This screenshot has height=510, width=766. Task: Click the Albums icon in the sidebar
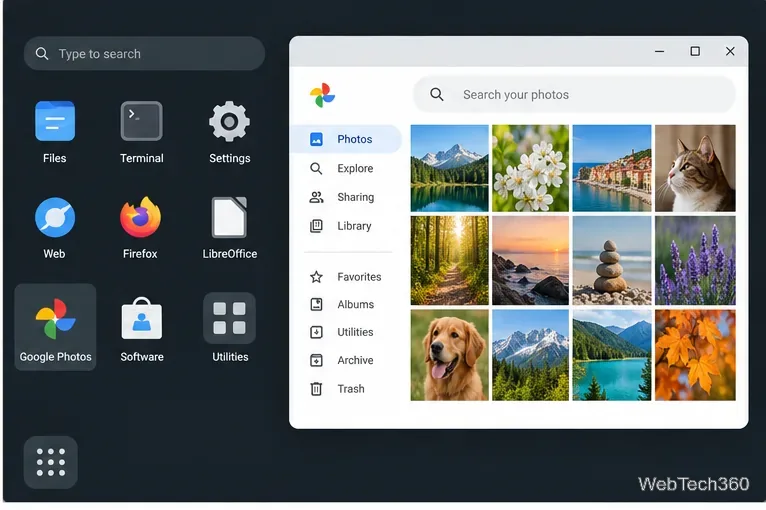(316, 304)
